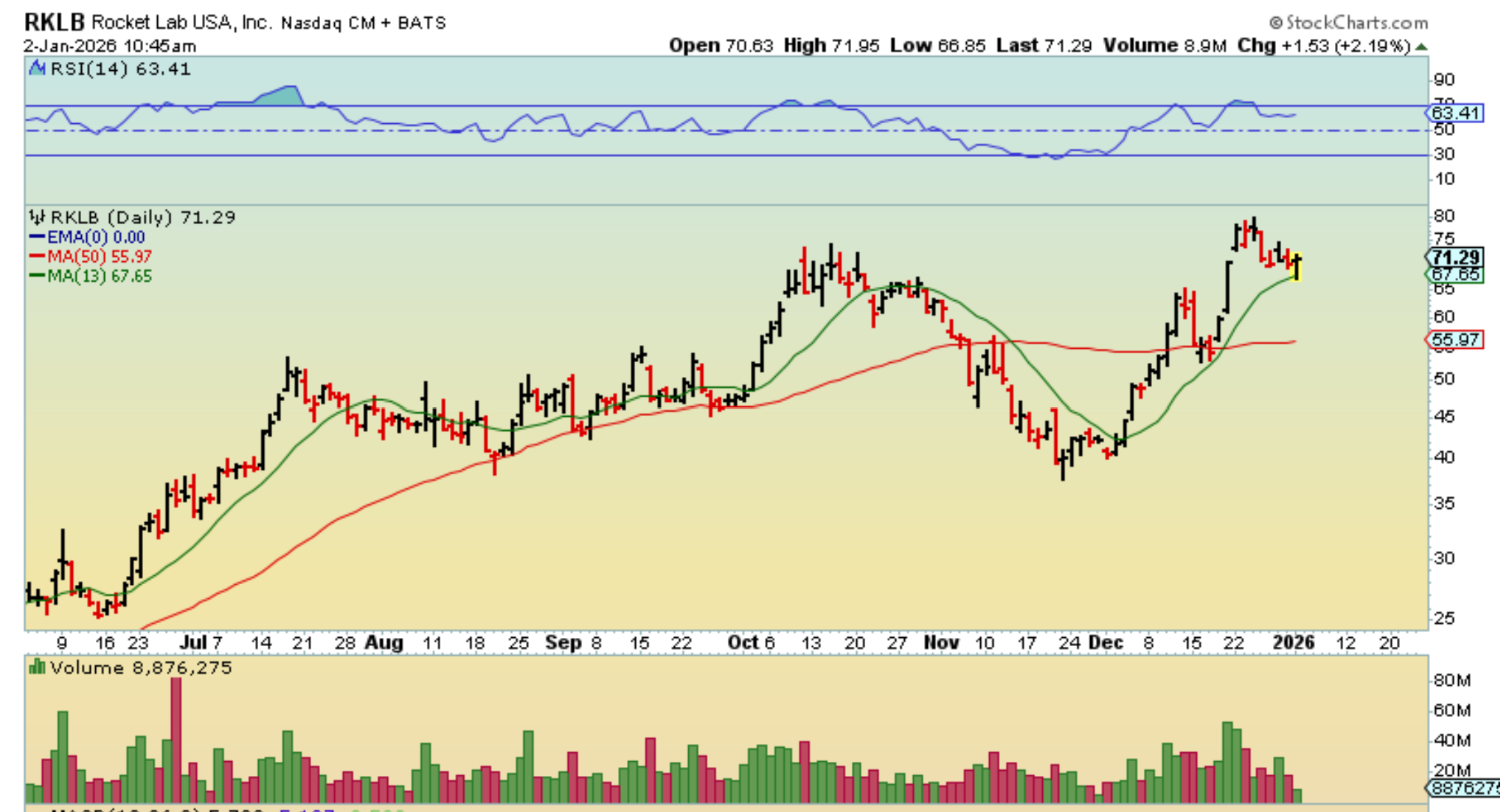Select the green MA(13) legend entry
The height and width of the screenshot is (812, 1509).
(90, 276)
